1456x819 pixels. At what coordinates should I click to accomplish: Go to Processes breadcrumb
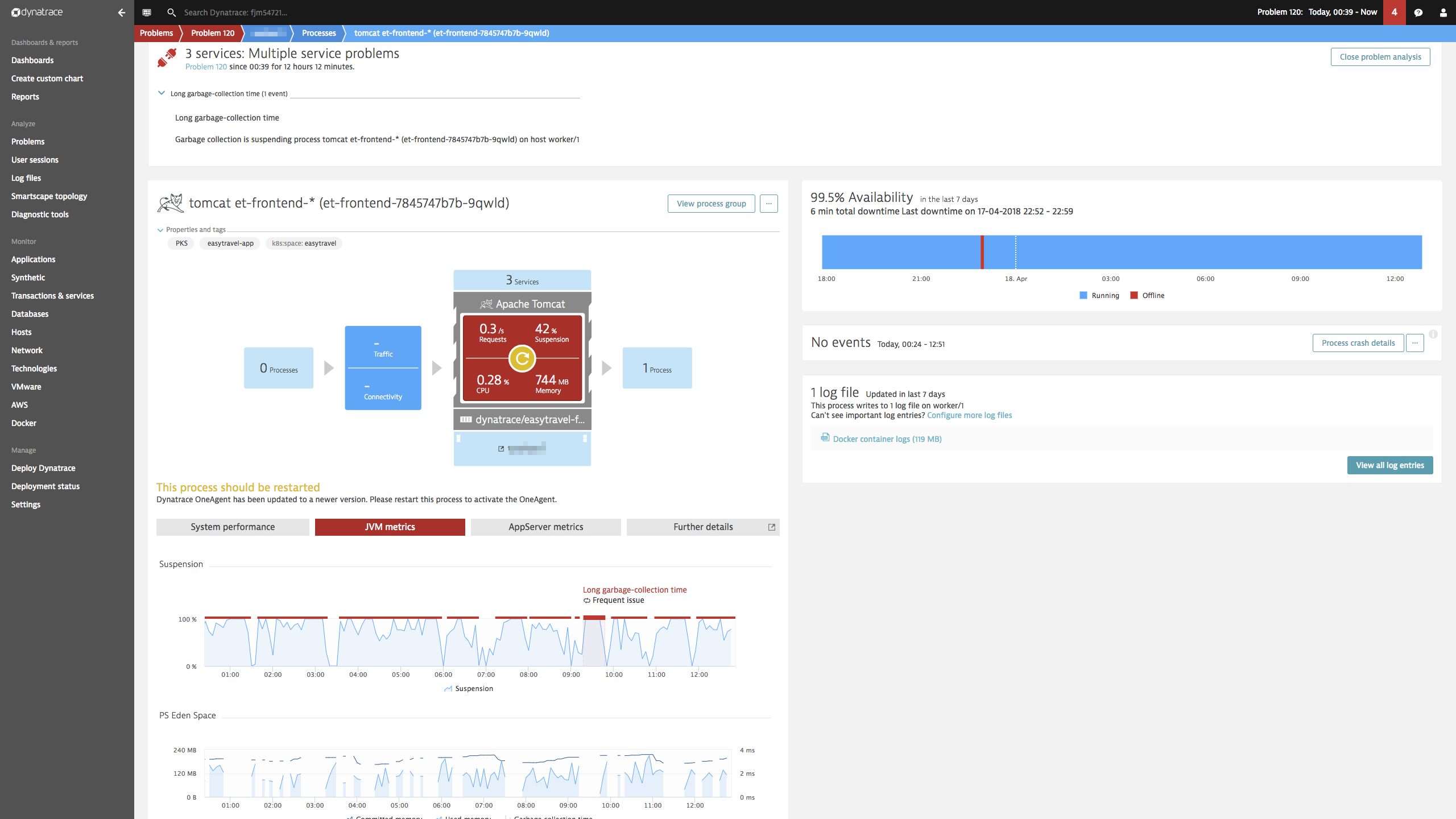pyautogui.click(x=319, y=33)
